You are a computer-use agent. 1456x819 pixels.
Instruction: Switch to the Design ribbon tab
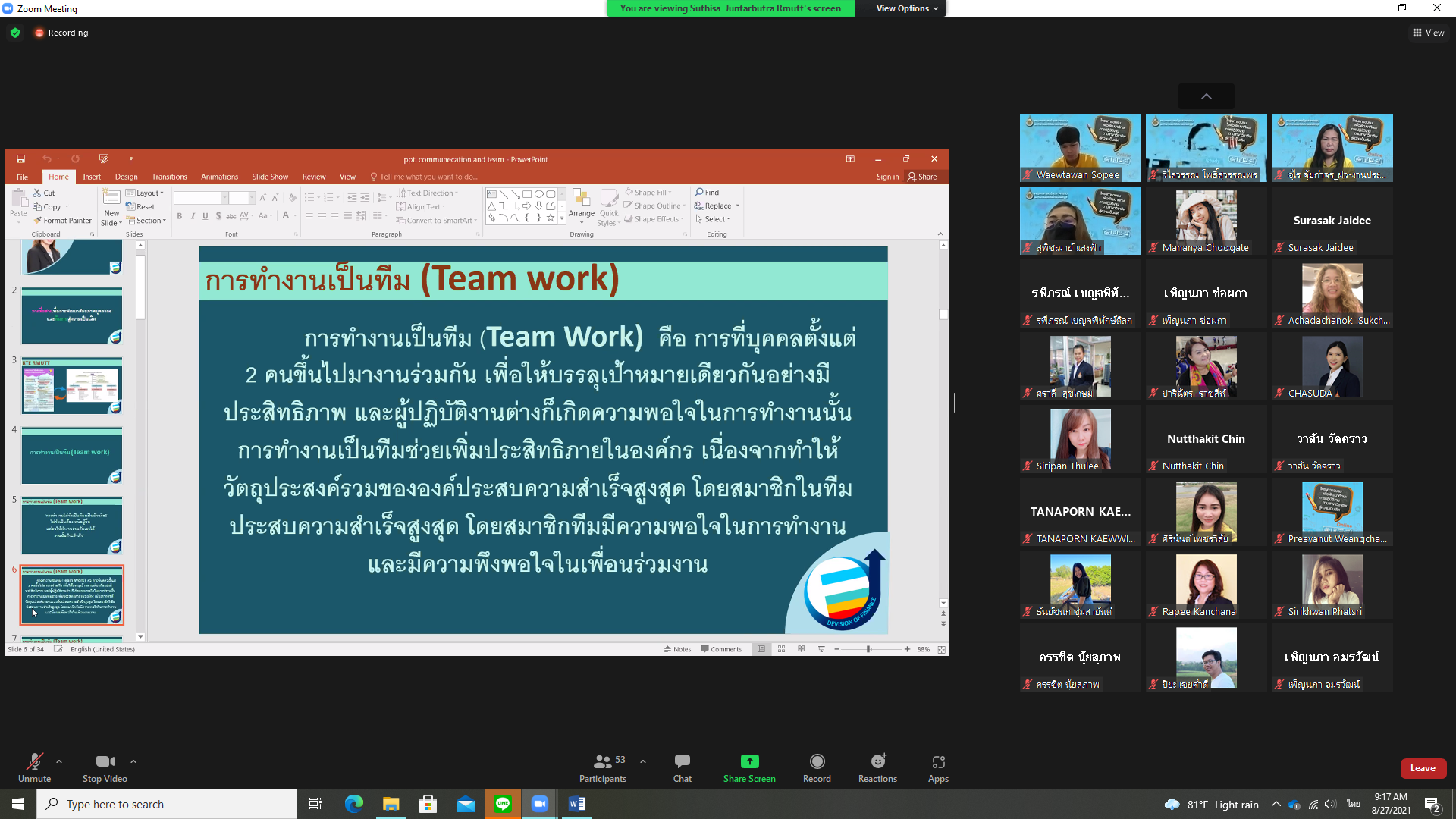tap(127, 177)
